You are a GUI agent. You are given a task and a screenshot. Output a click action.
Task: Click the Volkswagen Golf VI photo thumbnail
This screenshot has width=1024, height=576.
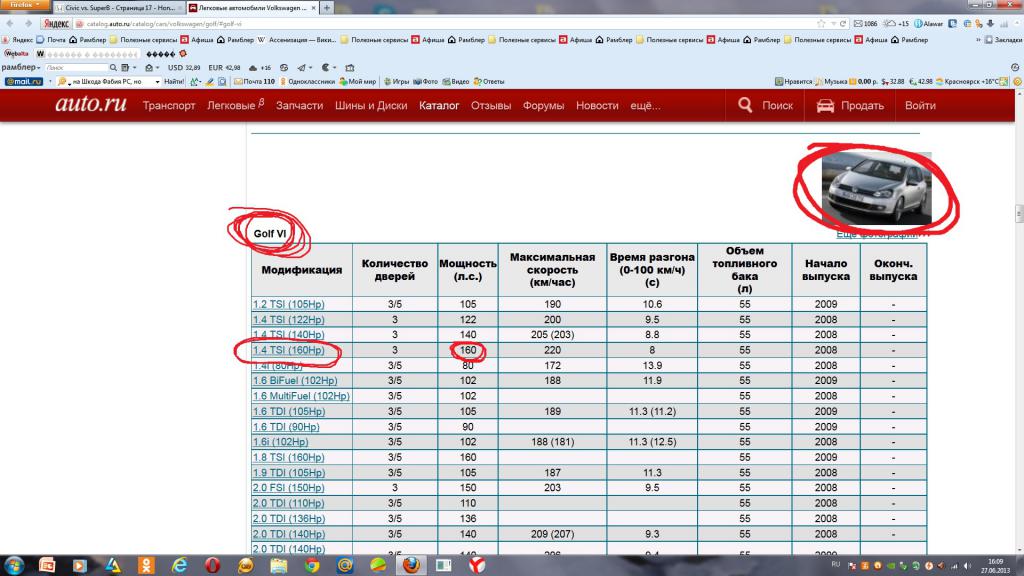click(875, 189)
